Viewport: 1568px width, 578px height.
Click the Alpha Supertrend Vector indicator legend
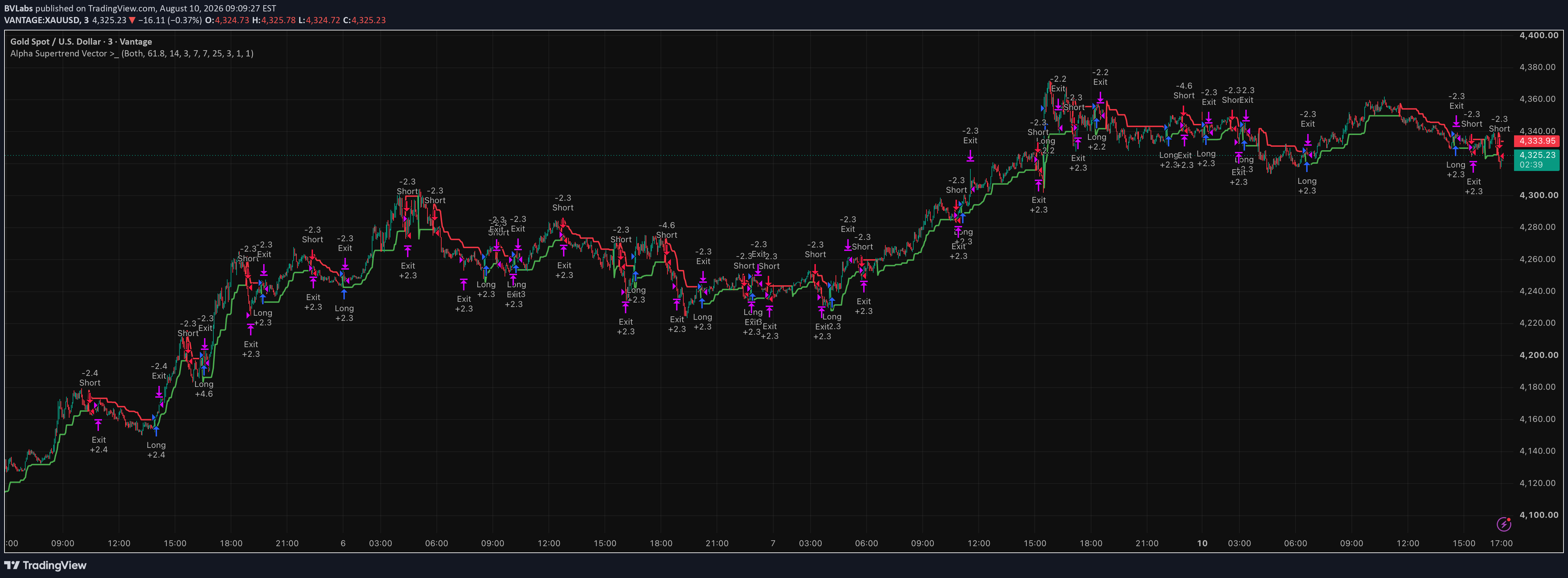click(x=132, y=54)
